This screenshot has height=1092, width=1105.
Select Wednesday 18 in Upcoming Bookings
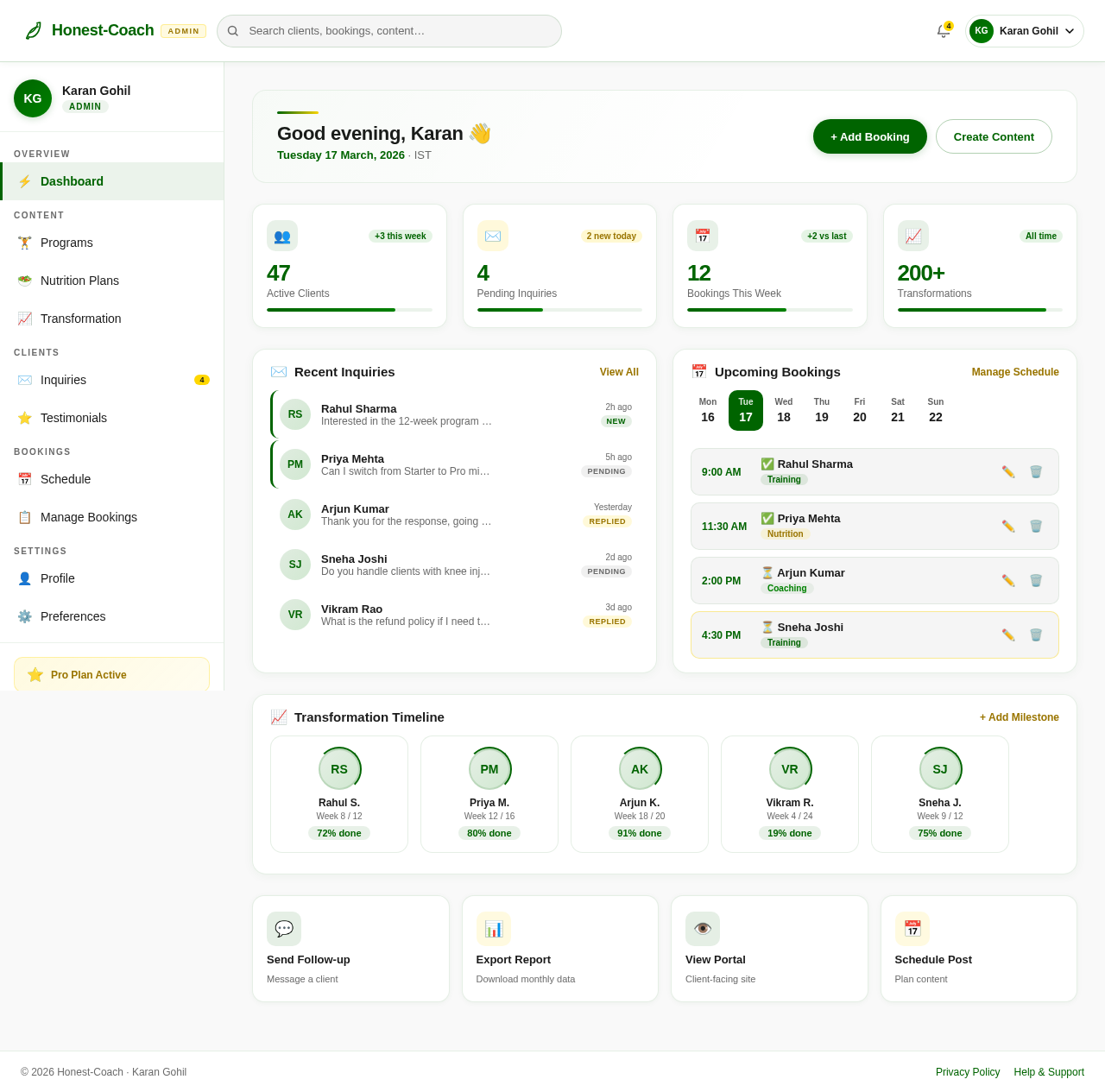click(x=783, y=407)
